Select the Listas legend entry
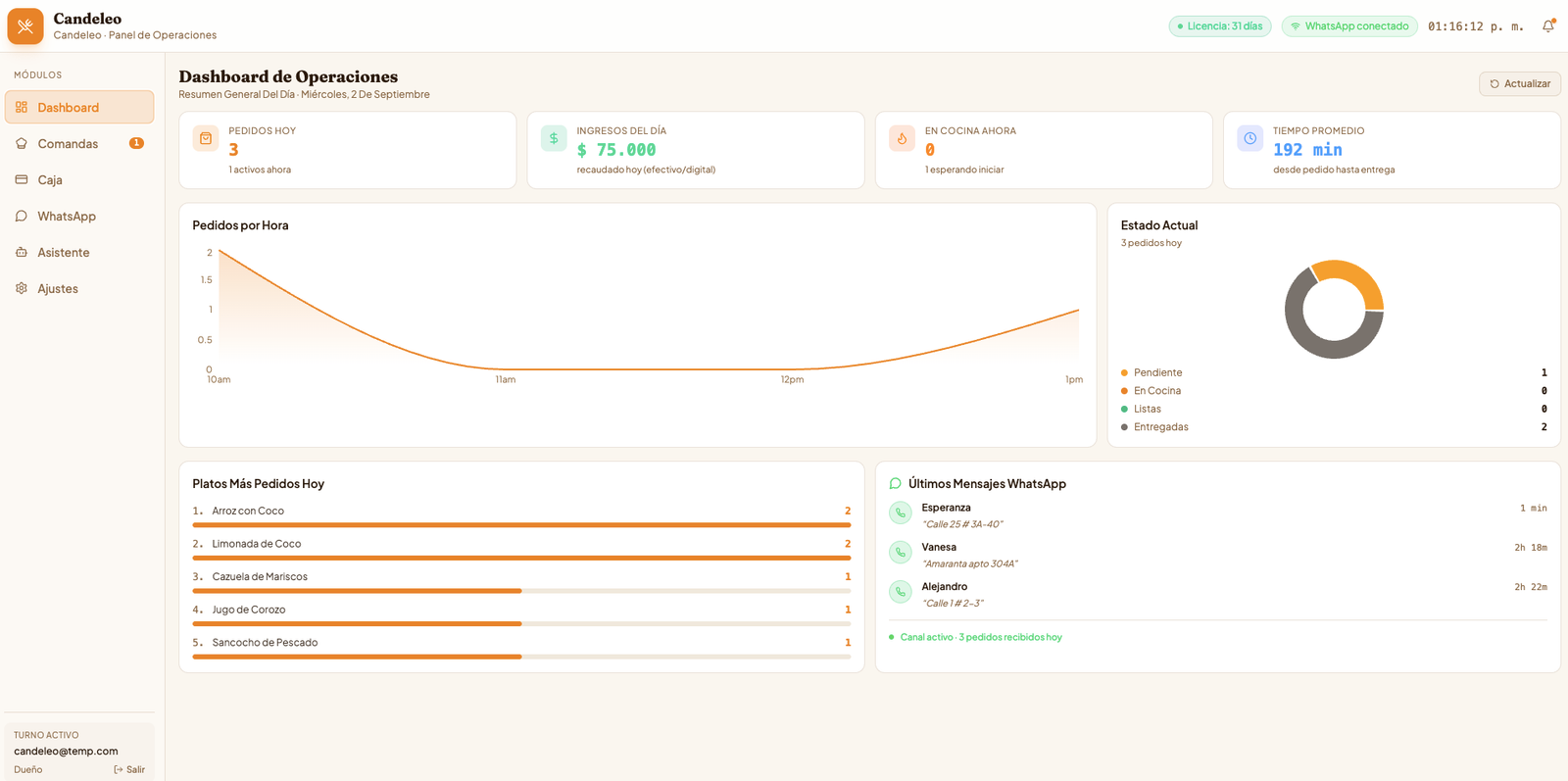Screen dimensions: 1568x781 (1334, 409)
